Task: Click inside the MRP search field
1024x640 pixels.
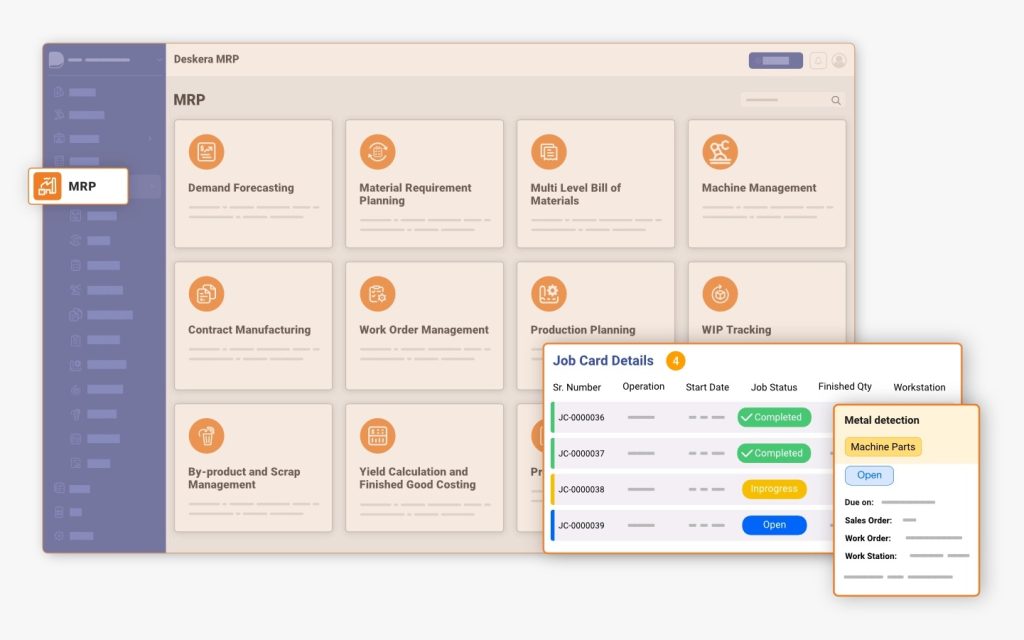Action: click(786, 100)
